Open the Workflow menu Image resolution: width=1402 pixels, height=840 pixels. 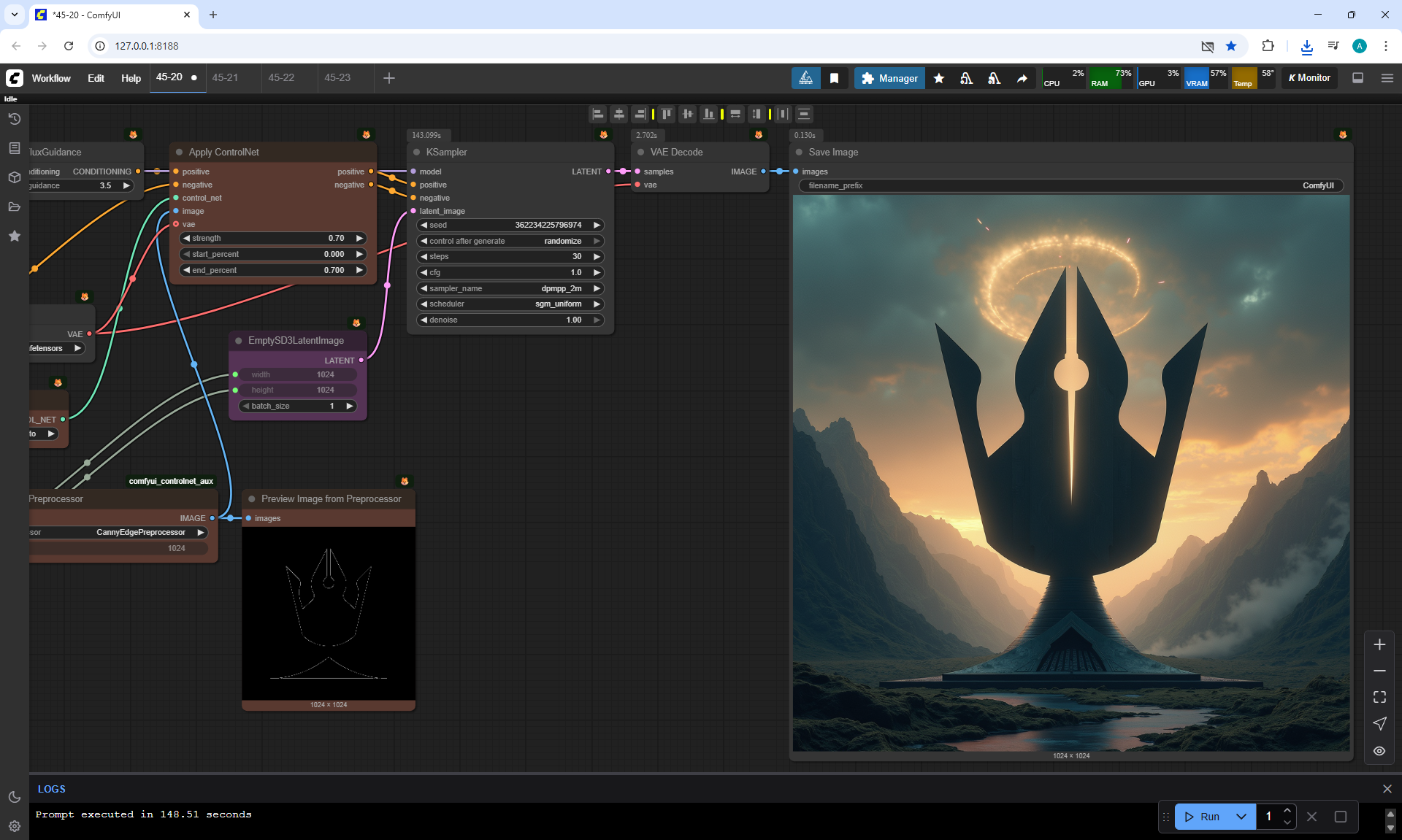tap(51, 78)
